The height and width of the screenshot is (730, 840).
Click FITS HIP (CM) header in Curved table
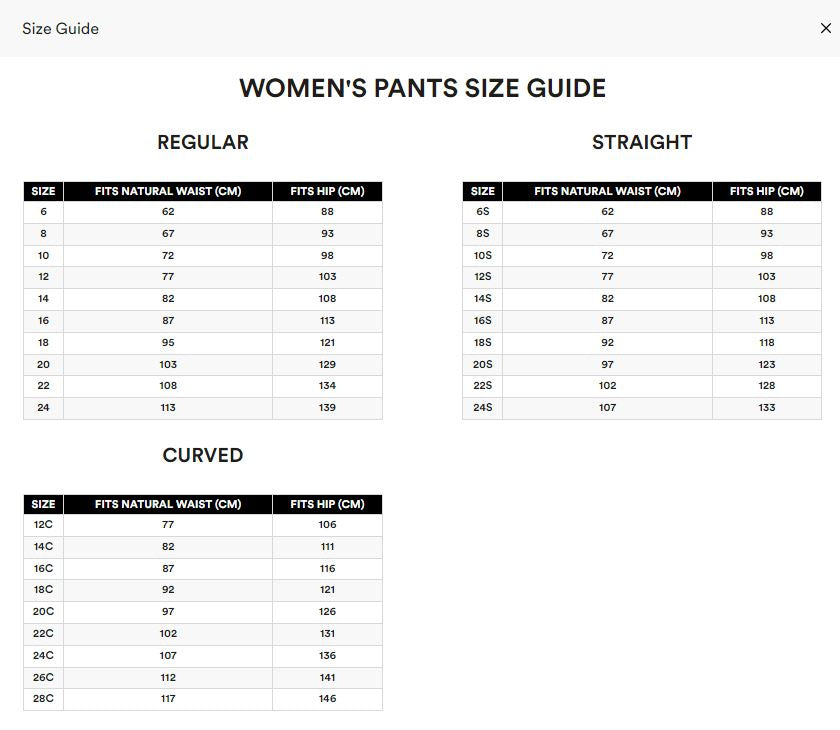click(x=326, y=504)
